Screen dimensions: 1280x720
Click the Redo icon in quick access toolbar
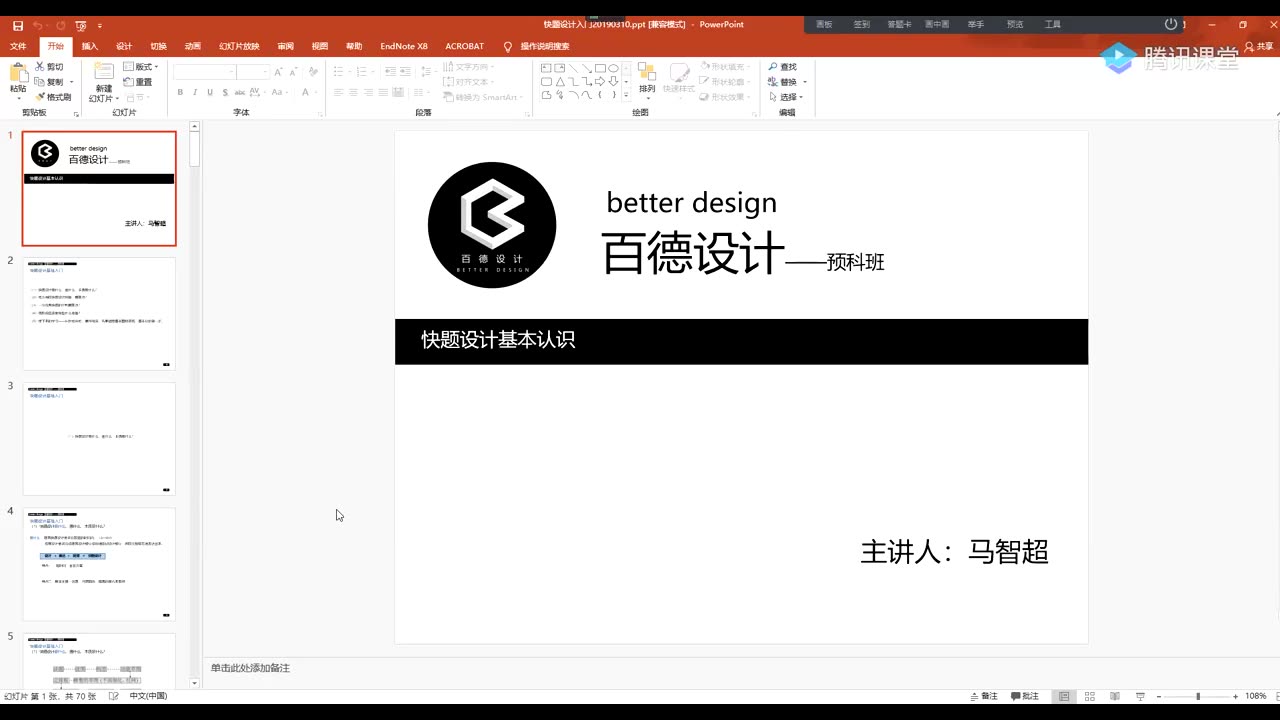[59, 25]
